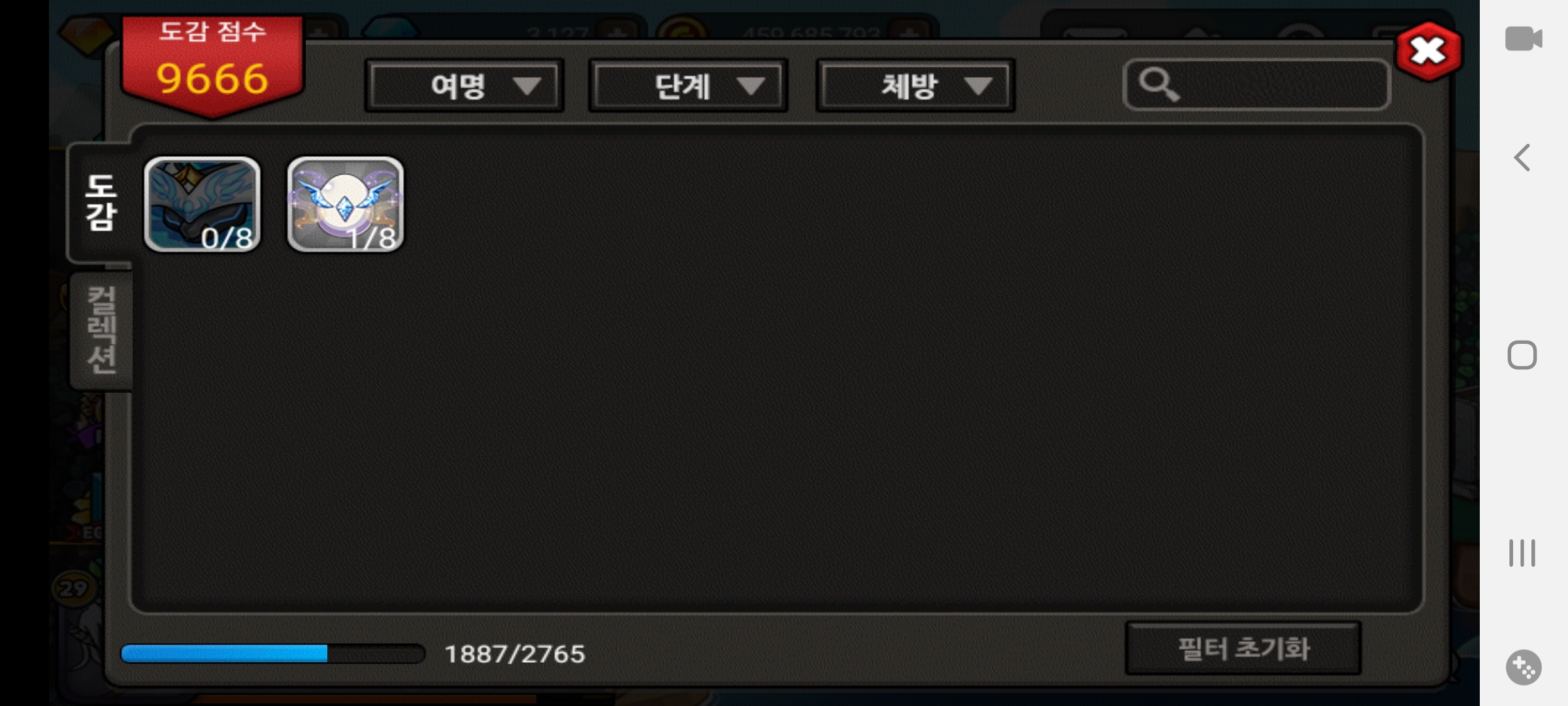The width and height of the screenshot is (1568, 706).
Task: Switch to the 컬렉션 tab
Action: (101, 330)
